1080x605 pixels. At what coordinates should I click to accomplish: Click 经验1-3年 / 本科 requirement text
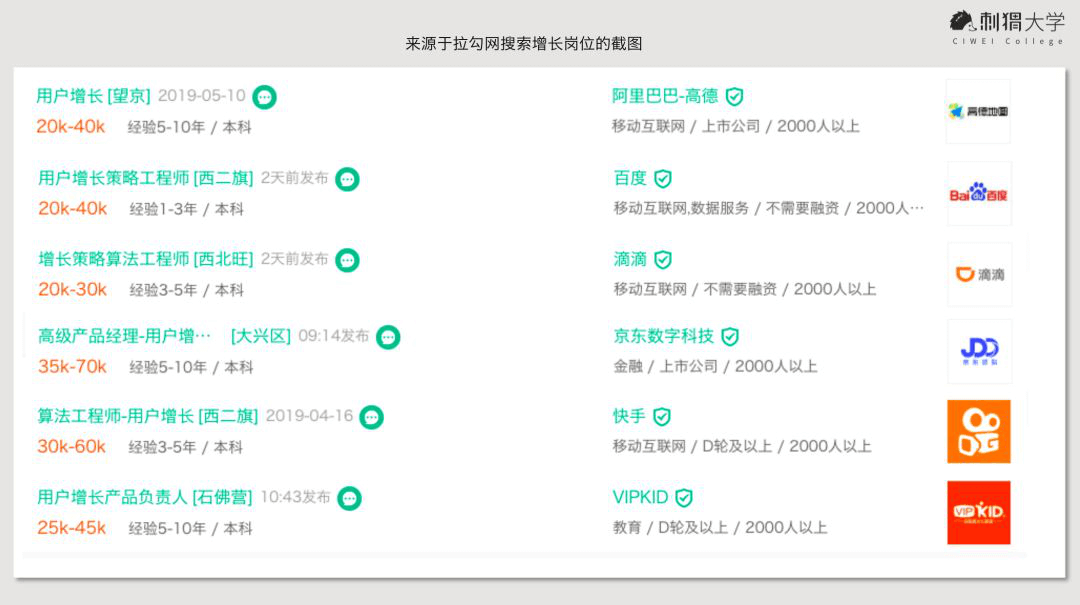pyautogui.click(x=187, y=209)
